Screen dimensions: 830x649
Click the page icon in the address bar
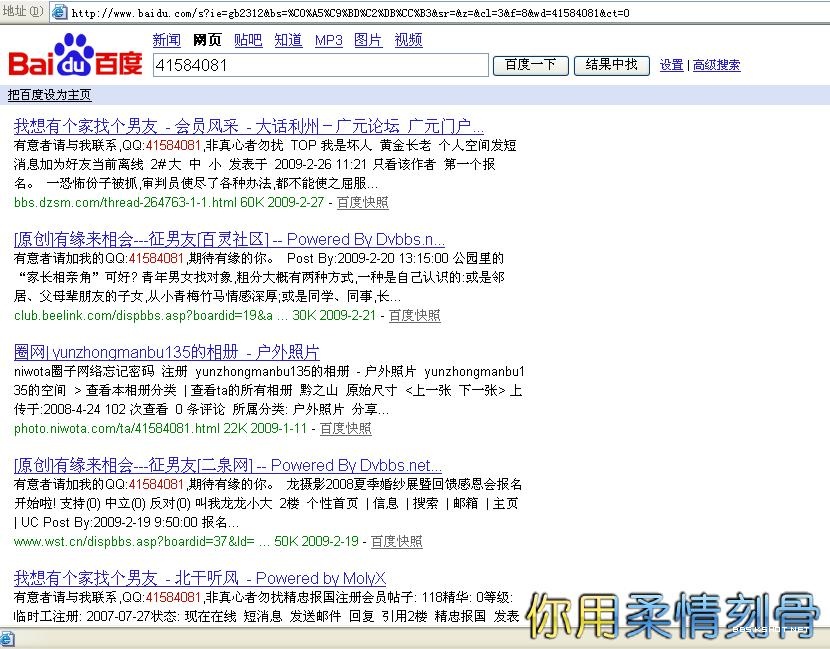59,12
